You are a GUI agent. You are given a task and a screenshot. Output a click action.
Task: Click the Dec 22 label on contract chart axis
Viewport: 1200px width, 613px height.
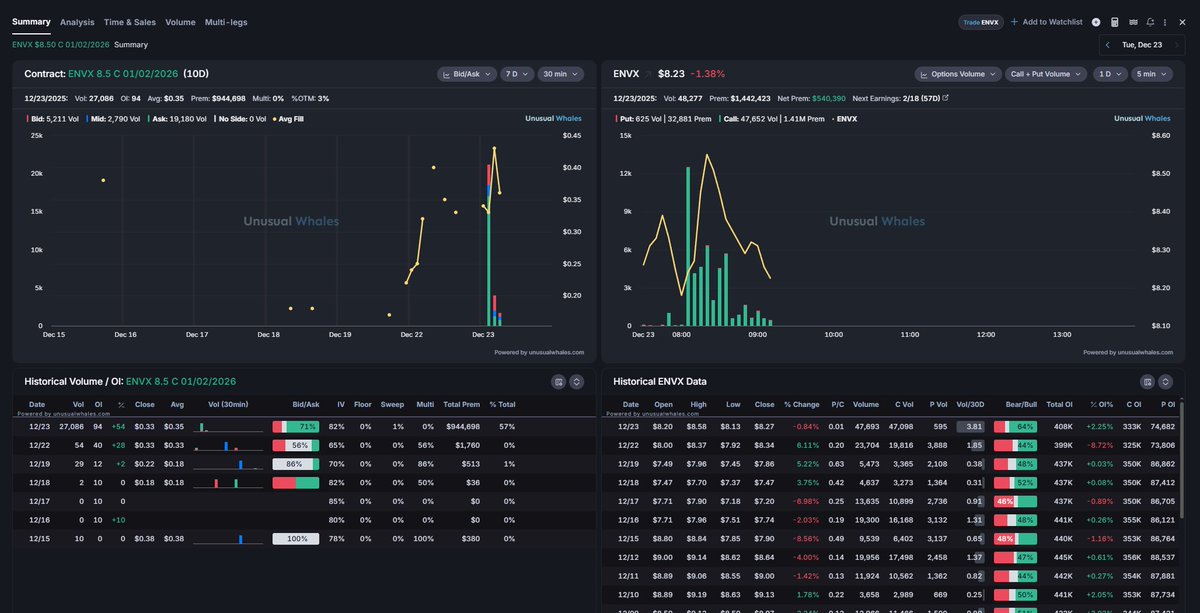[411, 335]
